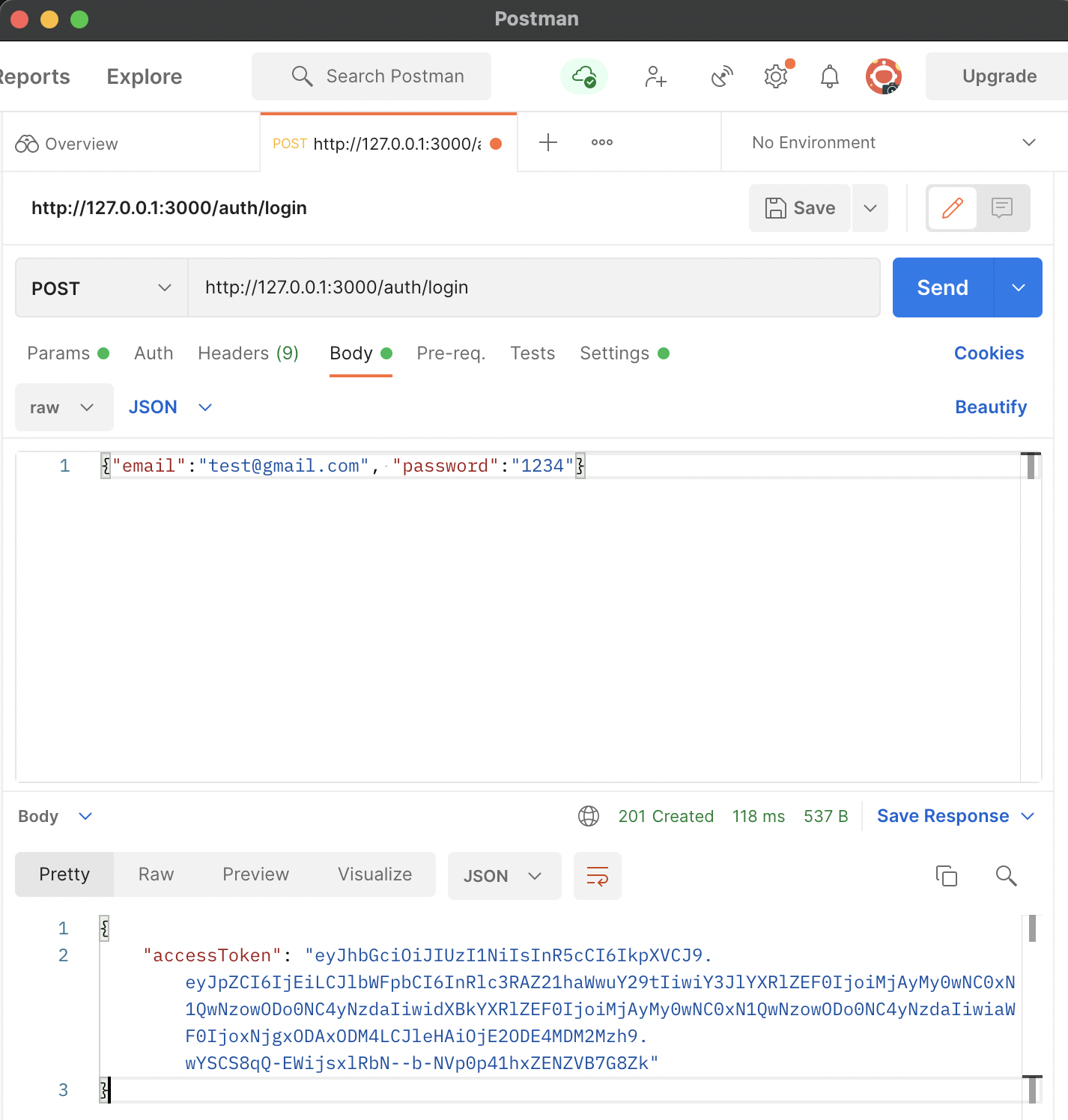Switch to comments mode icon
1068x1120 pixels.
1002,208
